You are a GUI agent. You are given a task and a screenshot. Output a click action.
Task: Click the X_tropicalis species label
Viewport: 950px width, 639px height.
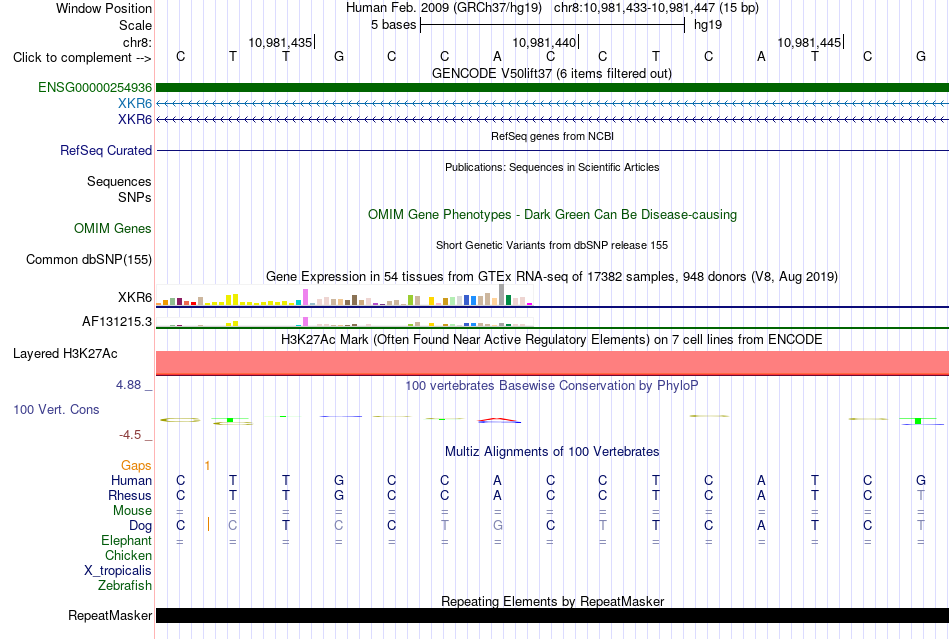[x=118, y=571]
